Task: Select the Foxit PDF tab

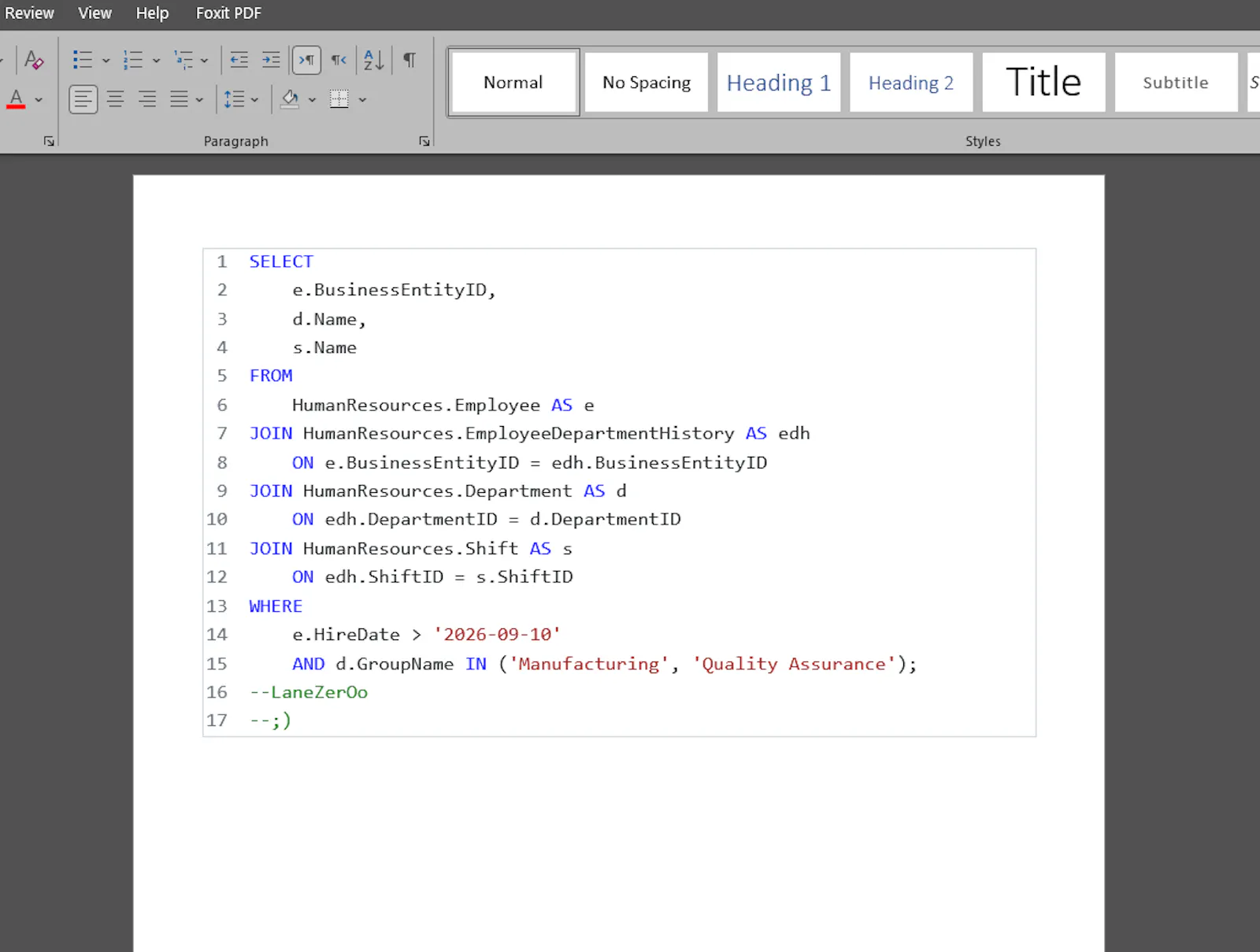Action: click(228, 13)
